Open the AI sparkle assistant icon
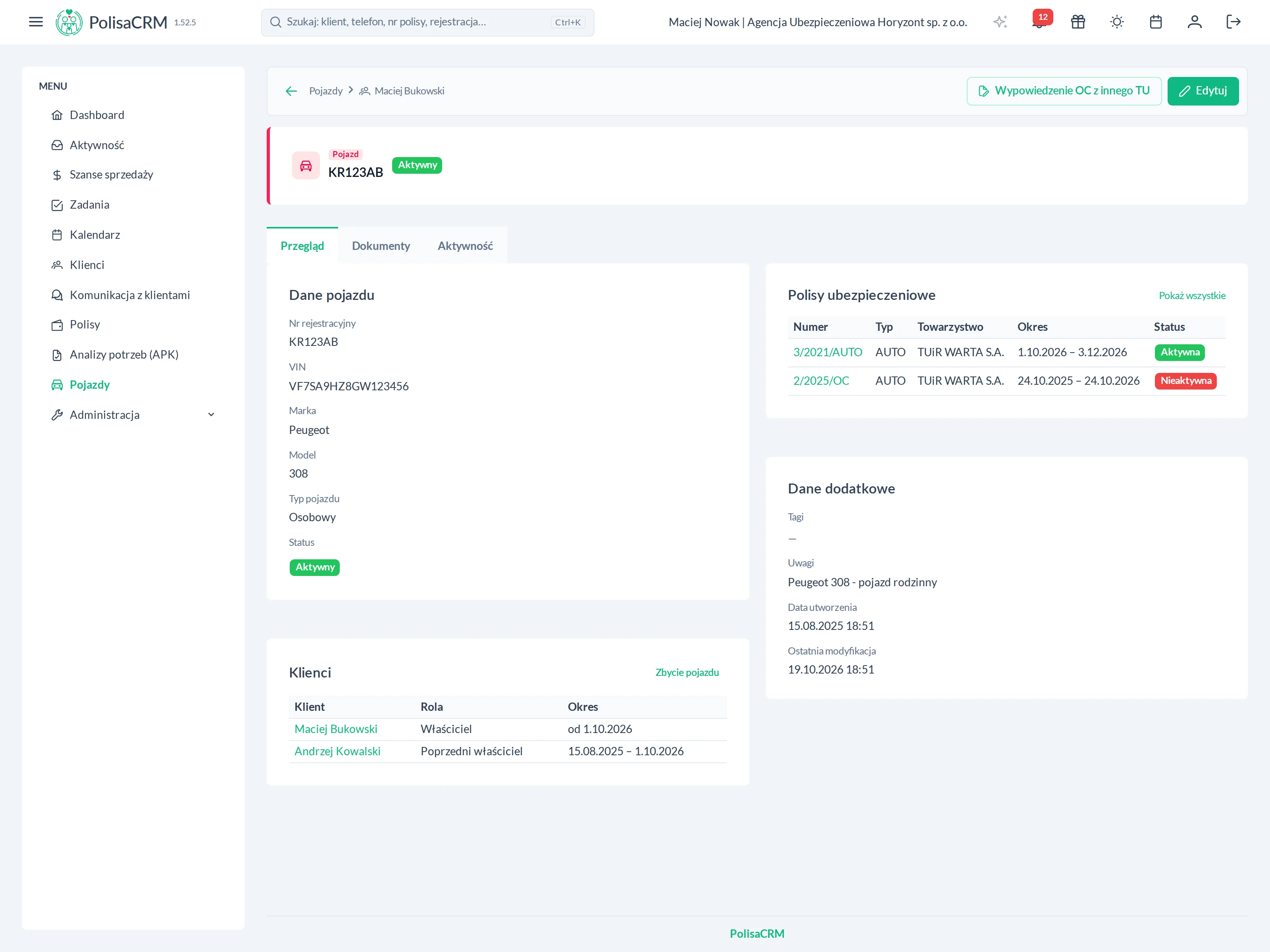 tap(1000, 22)
